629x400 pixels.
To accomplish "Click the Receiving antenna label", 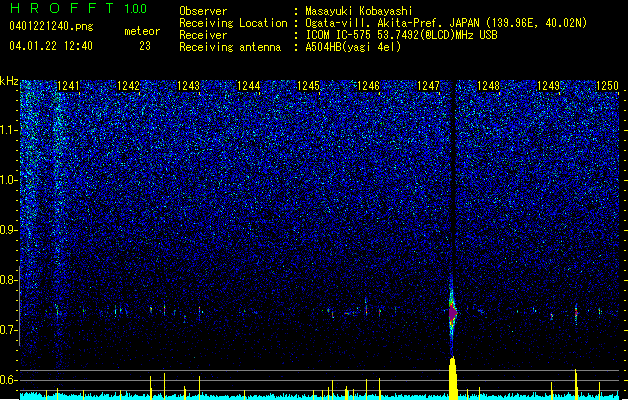I will 230,47.
